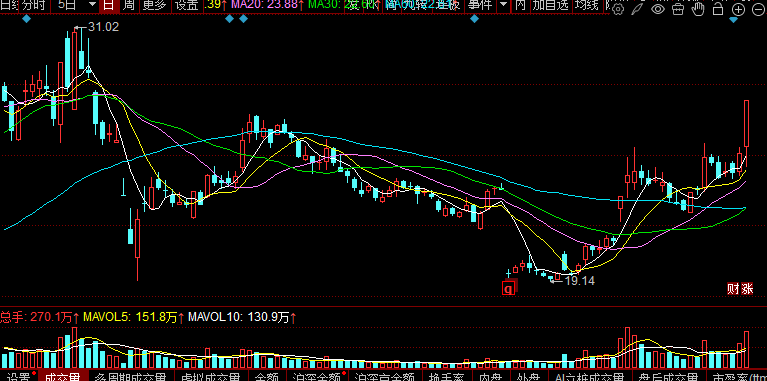Open the dropdown arrow beside 事件
This screenshot has width=767, height=381.
[503, 5]
